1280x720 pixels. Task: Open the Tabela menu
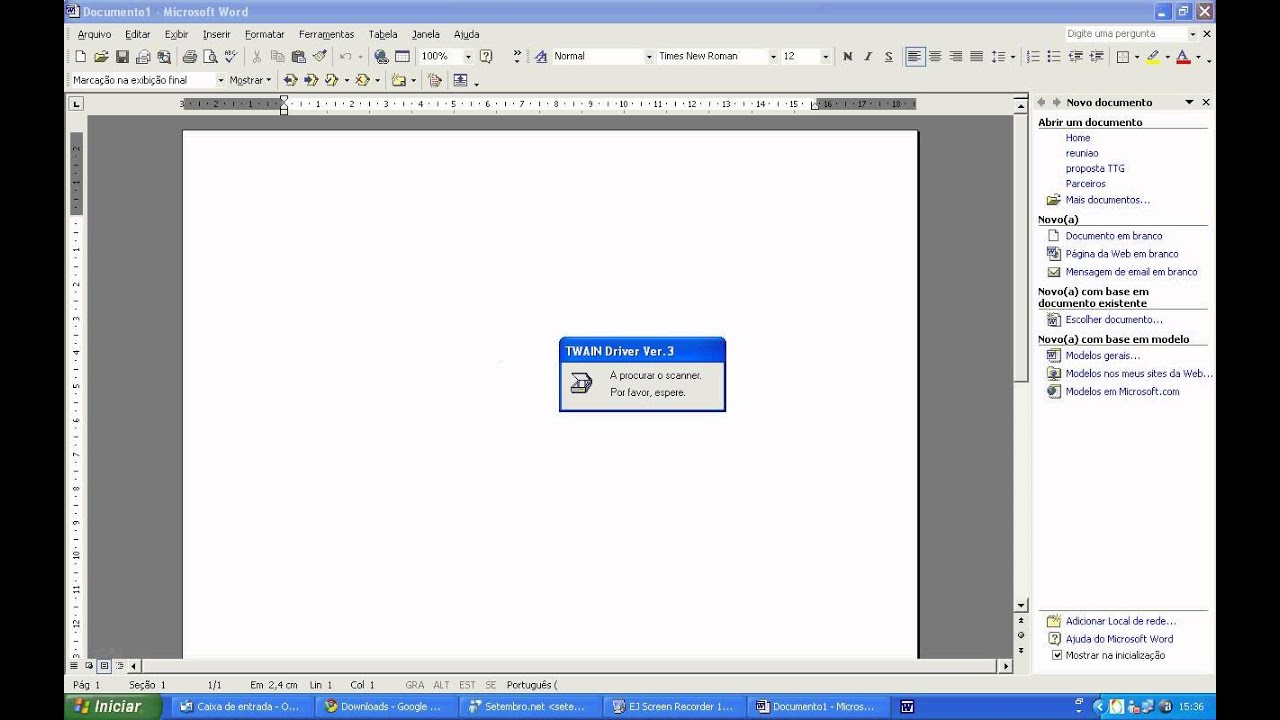383,34
